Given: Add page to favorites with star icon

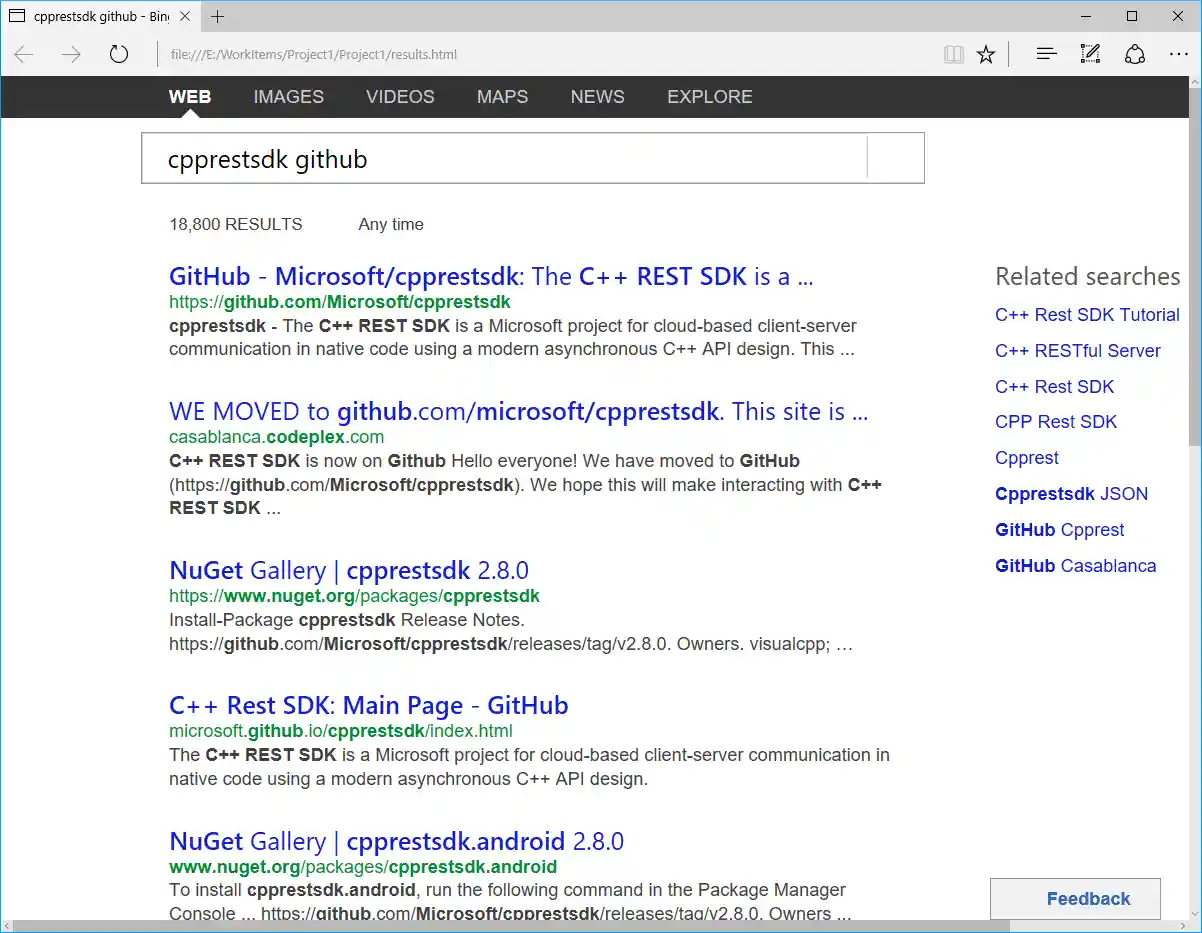Looking at the screenshot, I should (x=986, y=54).
